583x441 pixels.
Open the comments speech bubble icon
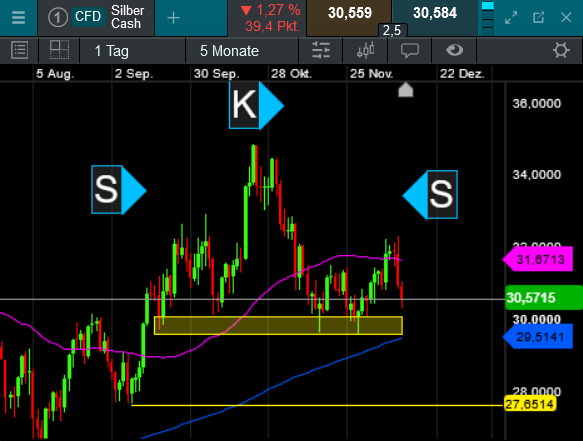[x=410, y=50]
